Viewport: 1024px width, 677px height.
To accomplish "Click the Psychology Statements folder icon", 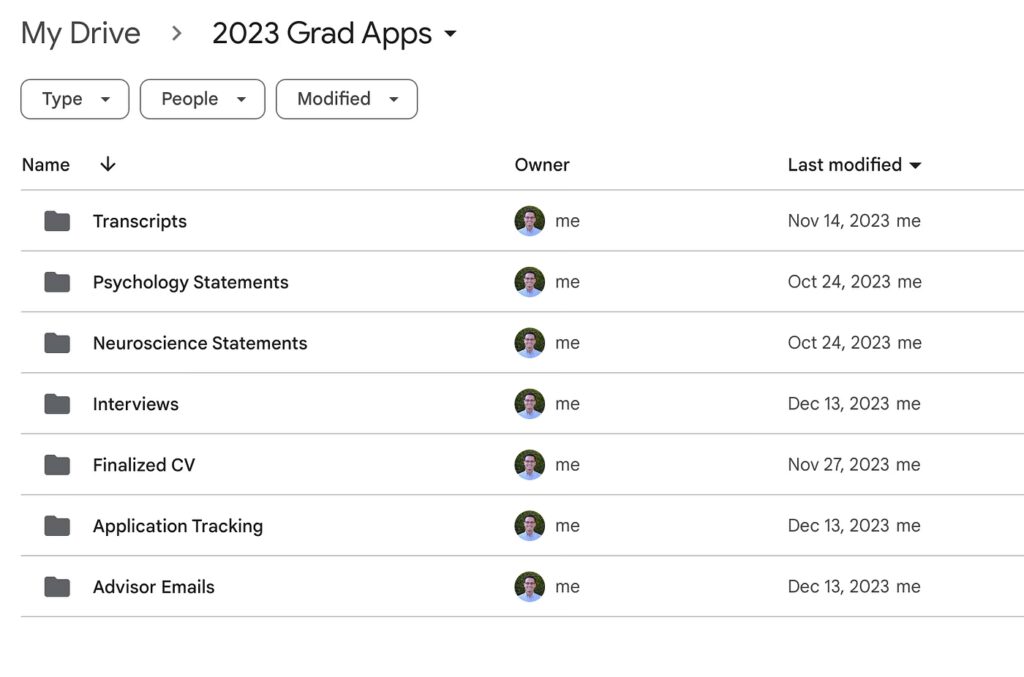I will coord(57,282).
